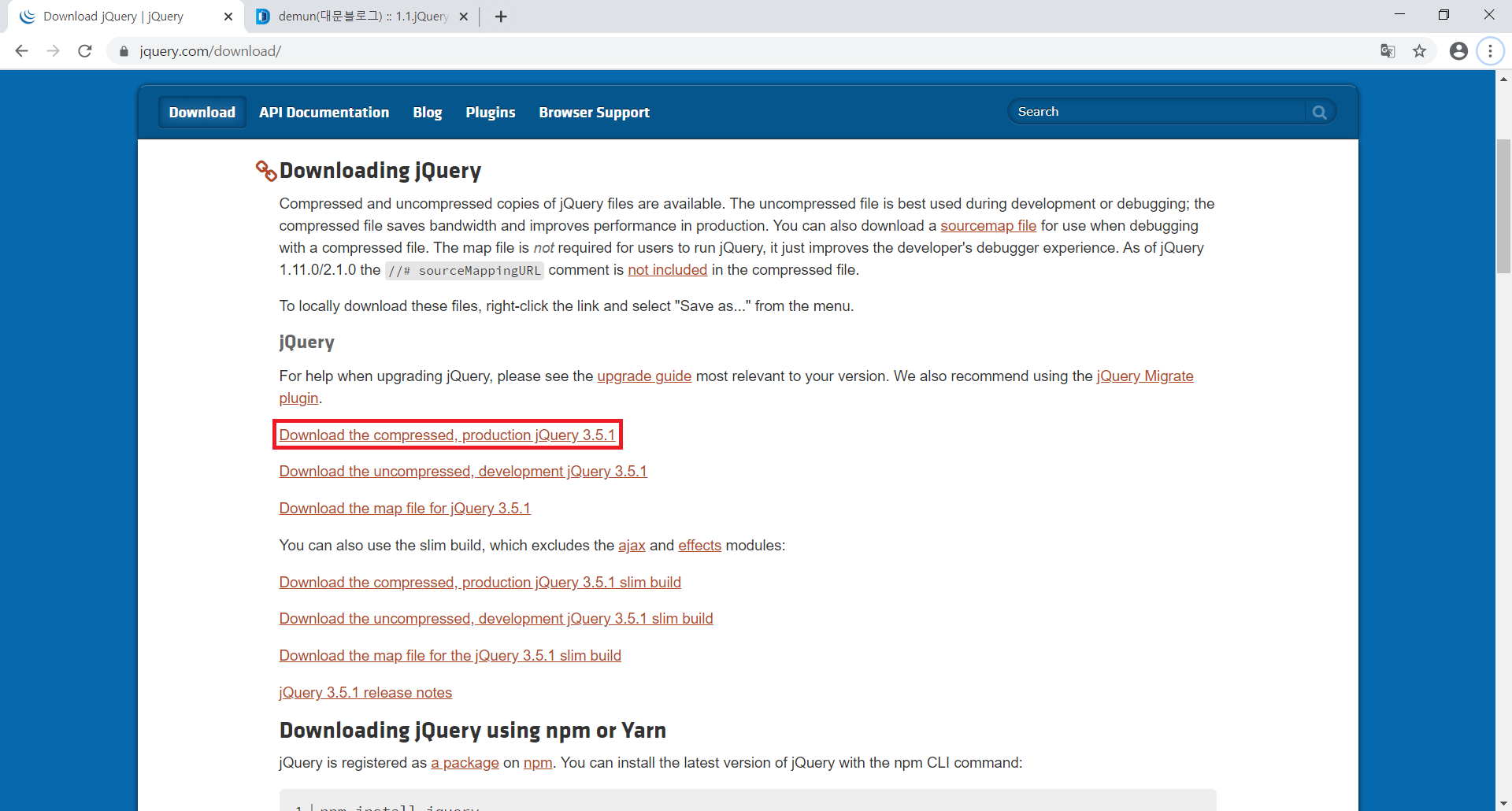Open API Documentation in nav
1512x811 pixels.
324,113
